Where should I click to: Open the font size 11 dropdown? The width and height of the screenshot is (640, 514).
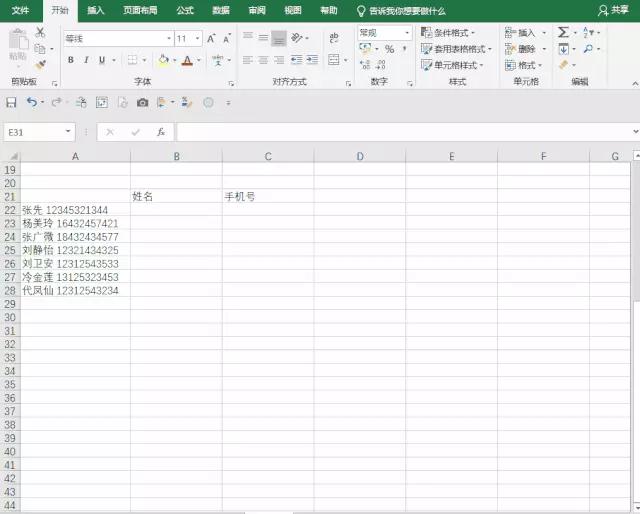198,38
